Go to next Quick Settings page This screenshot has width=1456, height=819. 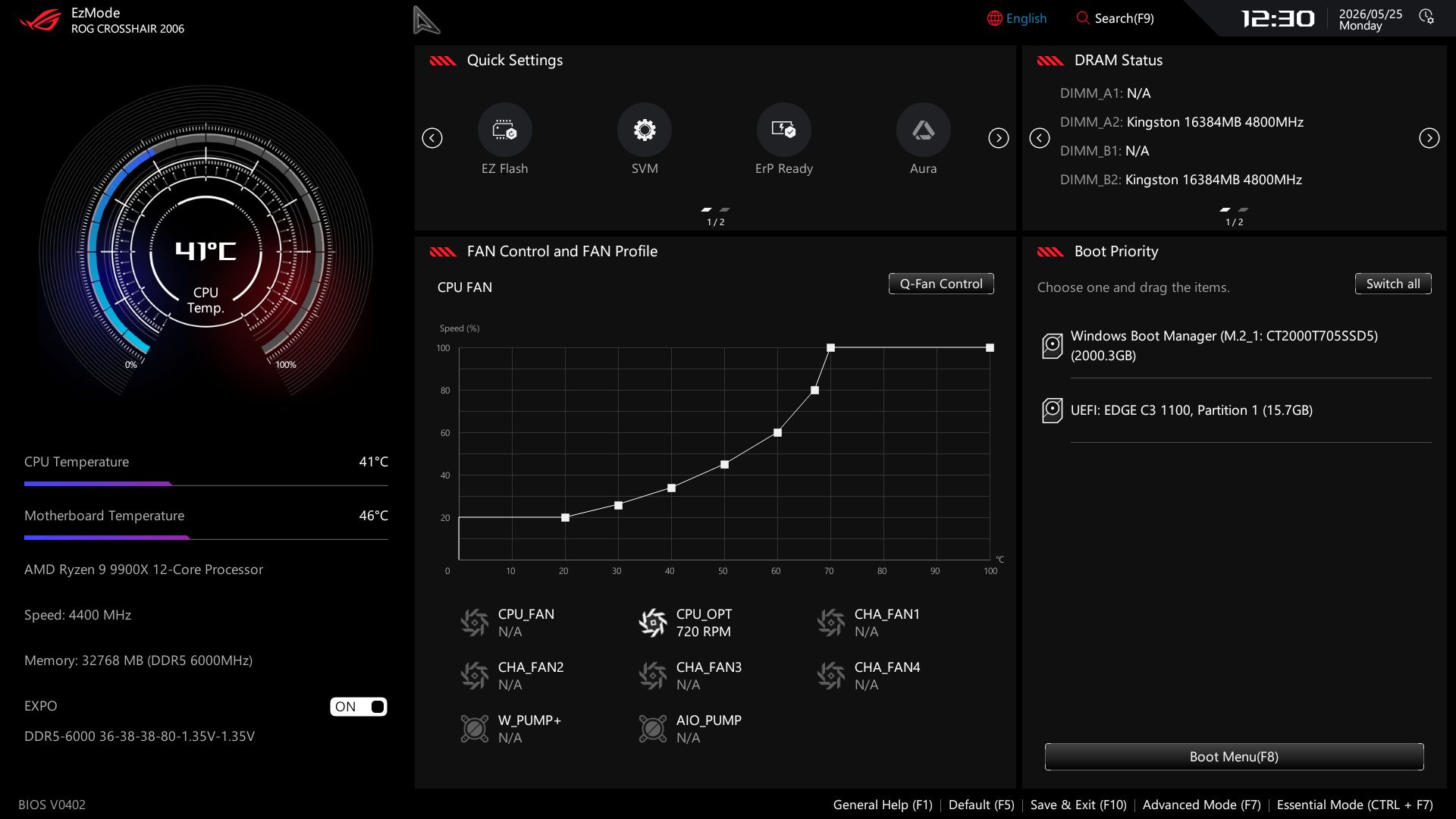click(999, 138)
